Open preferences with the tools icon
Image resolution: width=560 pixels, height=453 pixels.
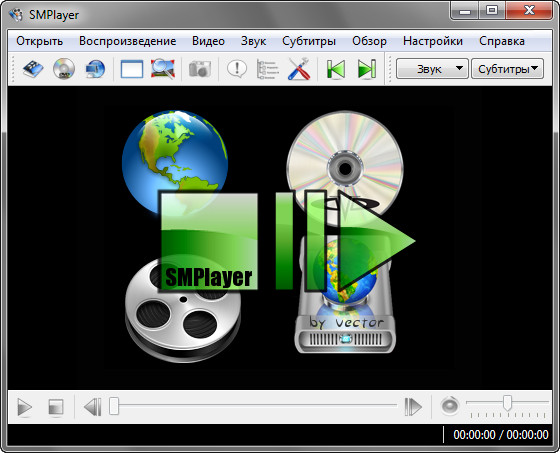coord(299,69)
